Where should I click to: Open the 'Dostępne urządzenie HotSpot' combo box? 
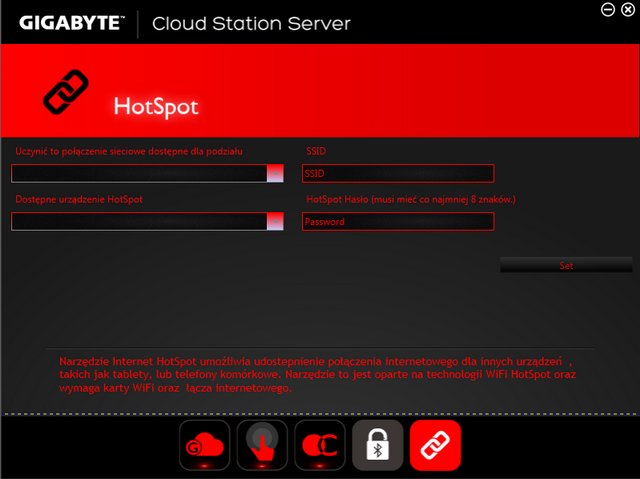point(147,222)
